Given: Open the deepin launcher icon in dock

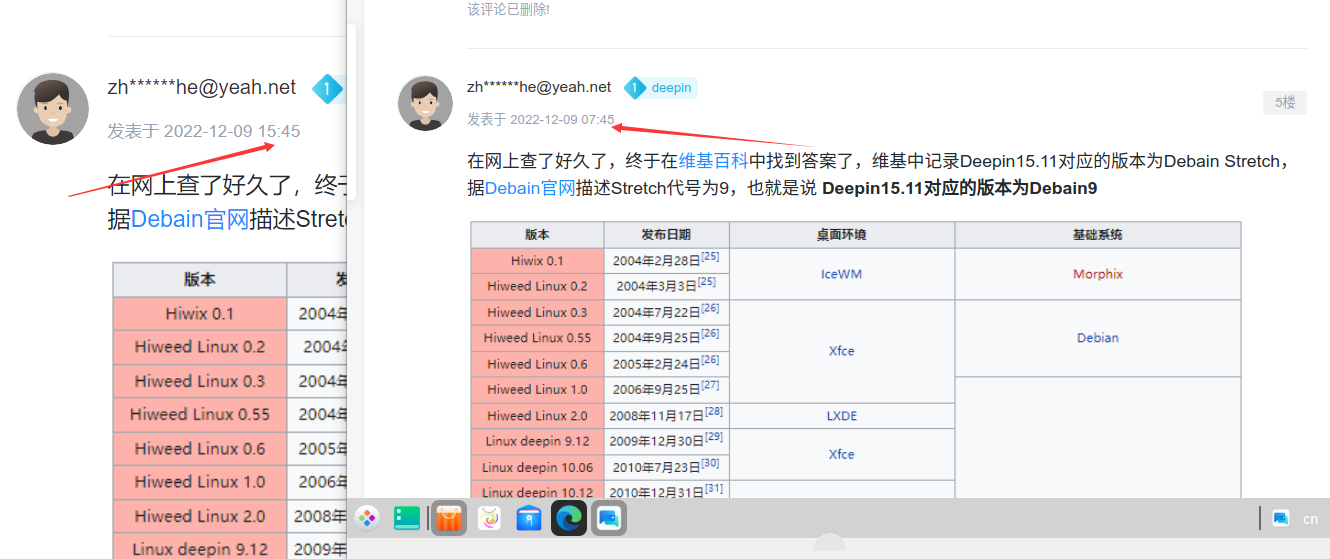Looking at the screenshot, I should click(367, 518).
